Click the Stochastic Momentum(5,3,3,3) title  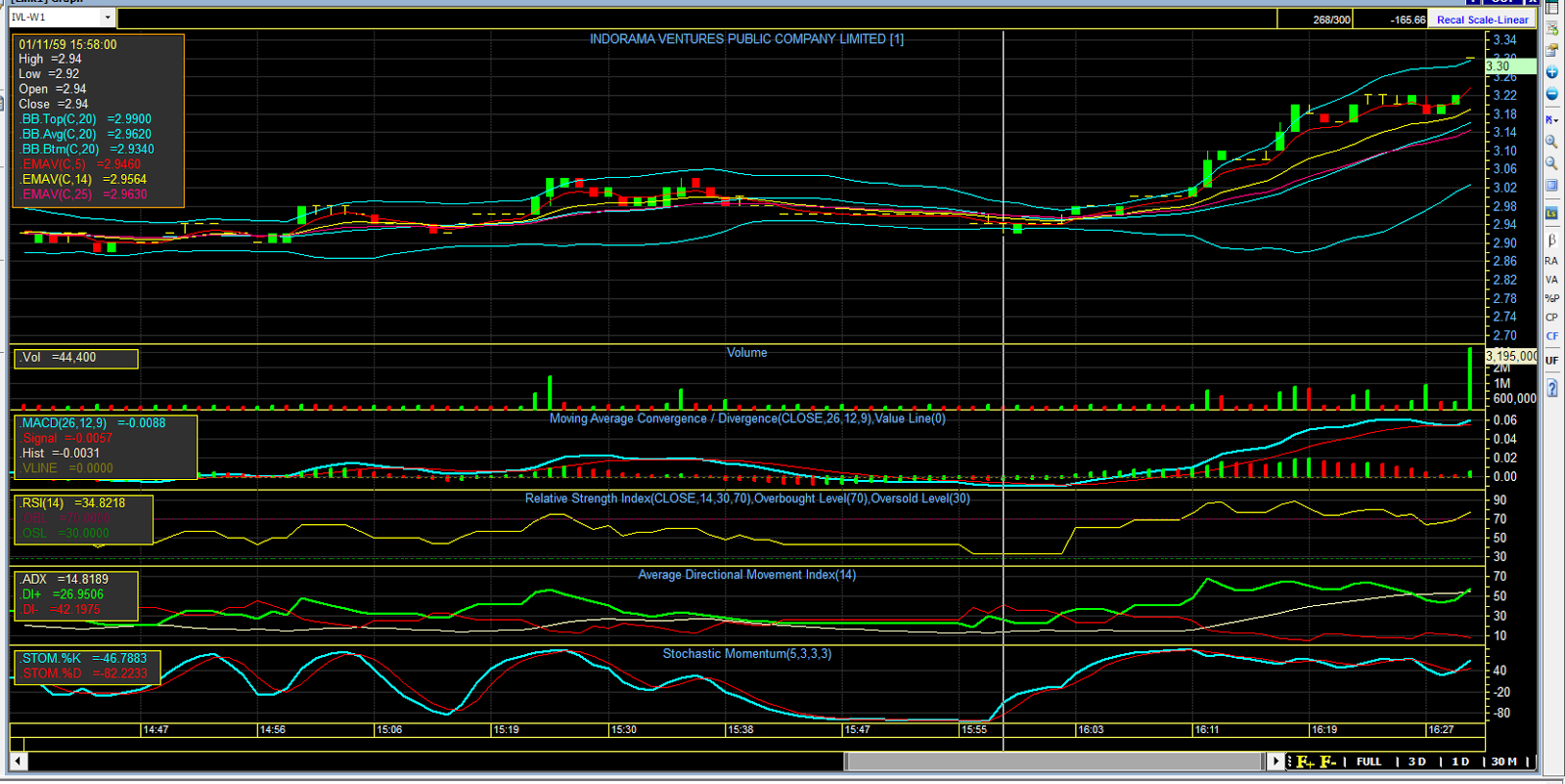[x=747, y=654]
